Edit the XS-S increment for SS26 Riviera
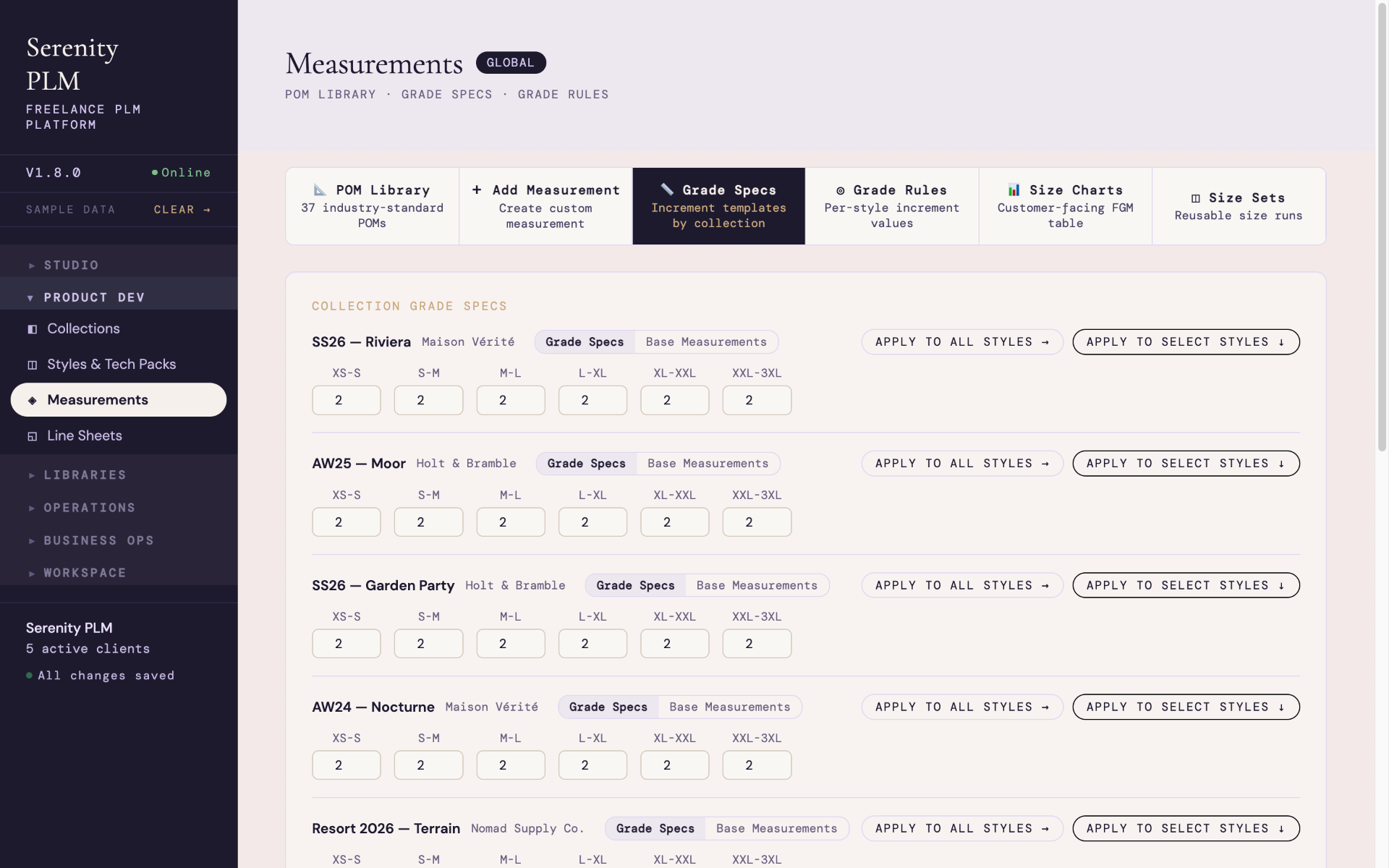This screenshot has width=1389, height=868. coord(347,400)
